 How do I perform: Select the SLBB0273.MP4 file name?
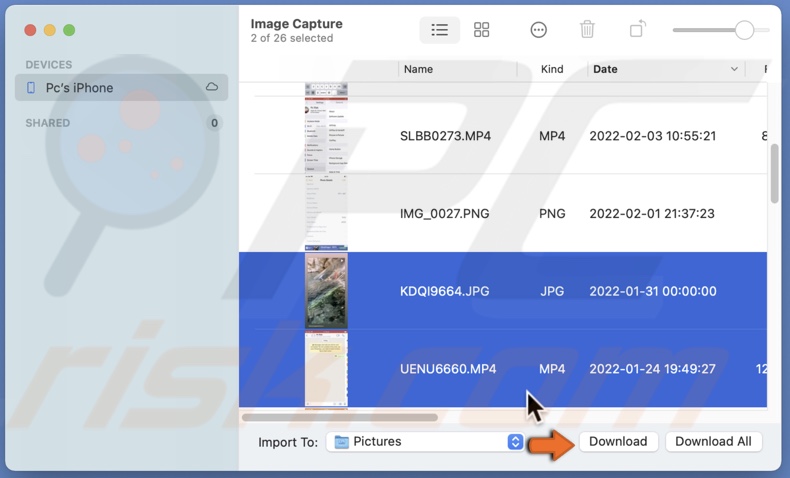pyautogui.click(x=445, y=136)
